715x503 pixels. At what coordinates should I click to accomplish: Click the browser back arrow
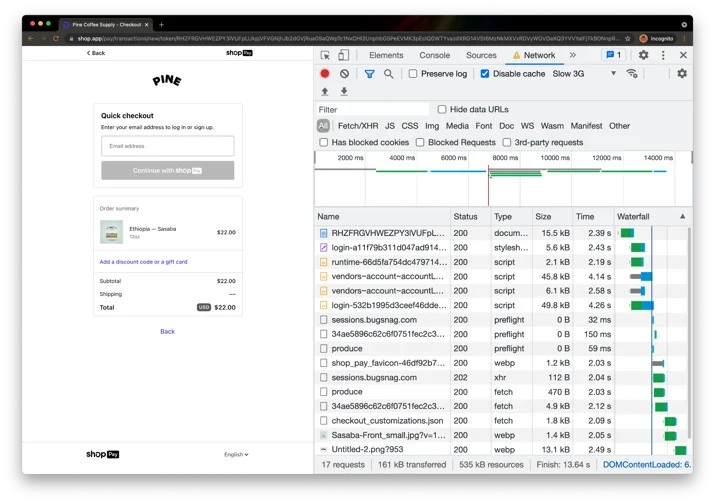(31, 39)
